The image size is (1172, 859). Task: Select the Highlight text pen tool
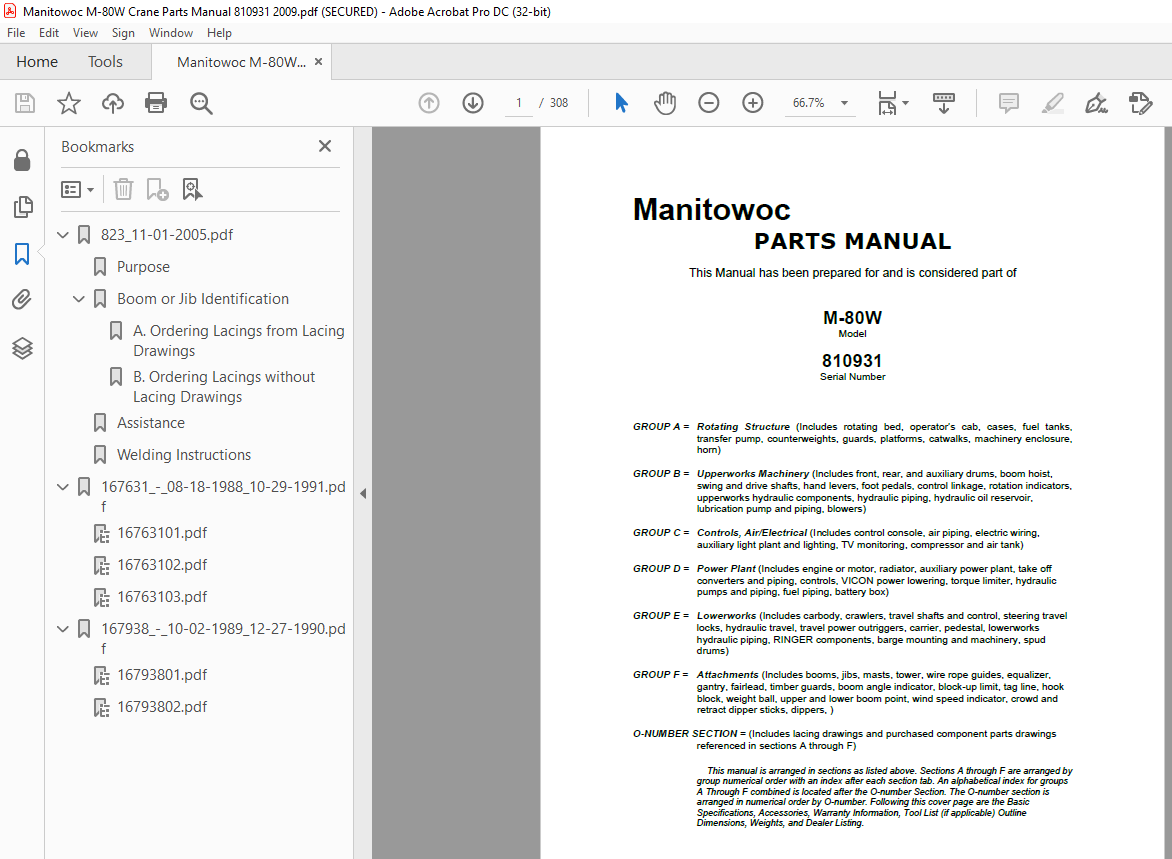tap(1053, 103)
